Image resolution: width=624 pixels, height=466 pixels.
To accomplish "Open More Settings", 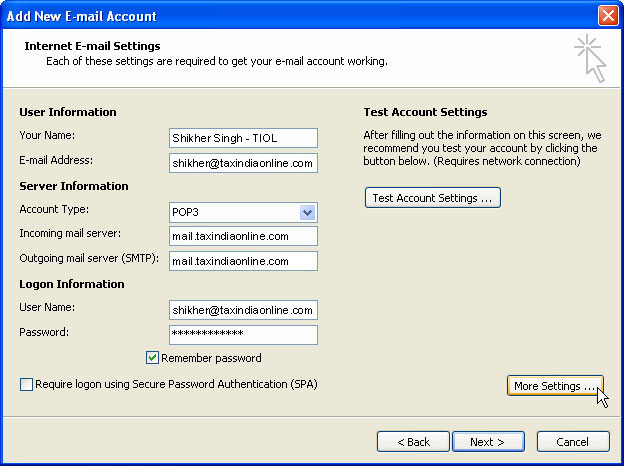I will point(555,386).
